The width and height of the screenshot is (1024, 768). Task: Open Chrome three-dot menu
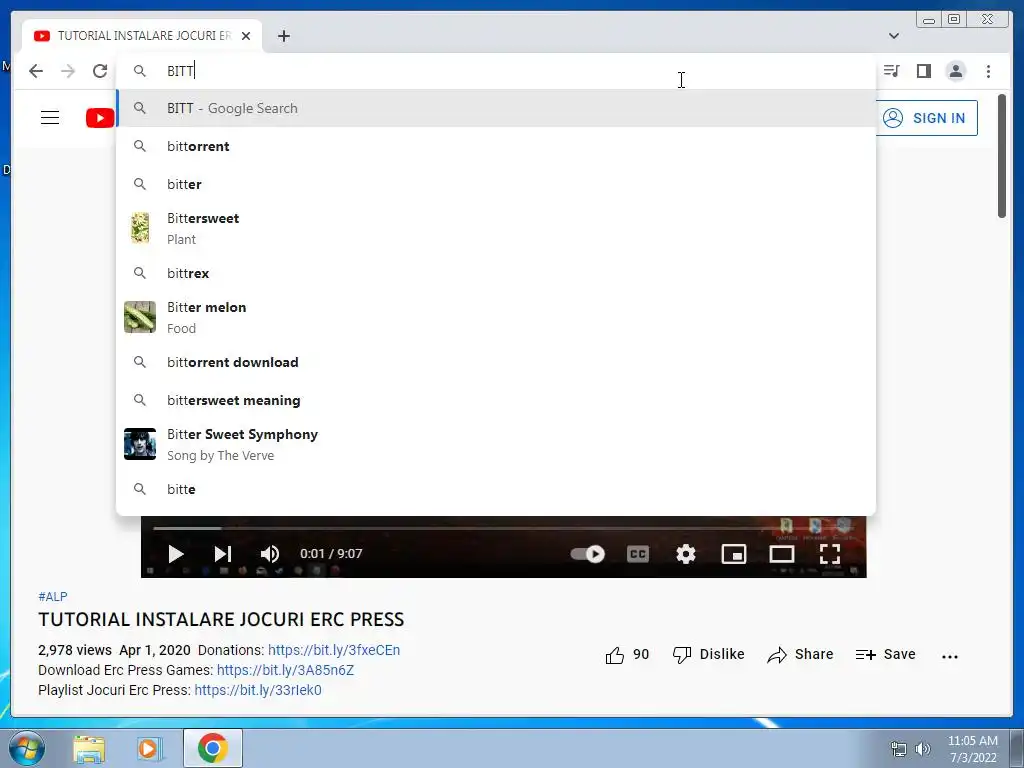(x=988, y=71)
